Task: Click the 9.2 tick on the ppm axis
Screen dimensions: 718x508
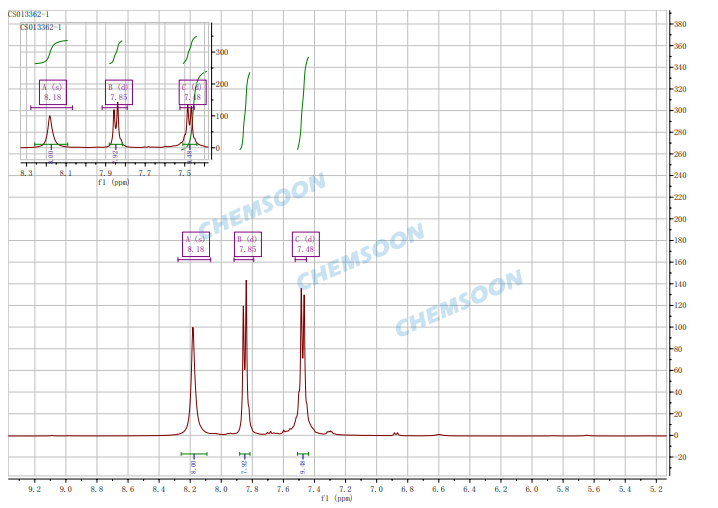Action: pos(35,489)
